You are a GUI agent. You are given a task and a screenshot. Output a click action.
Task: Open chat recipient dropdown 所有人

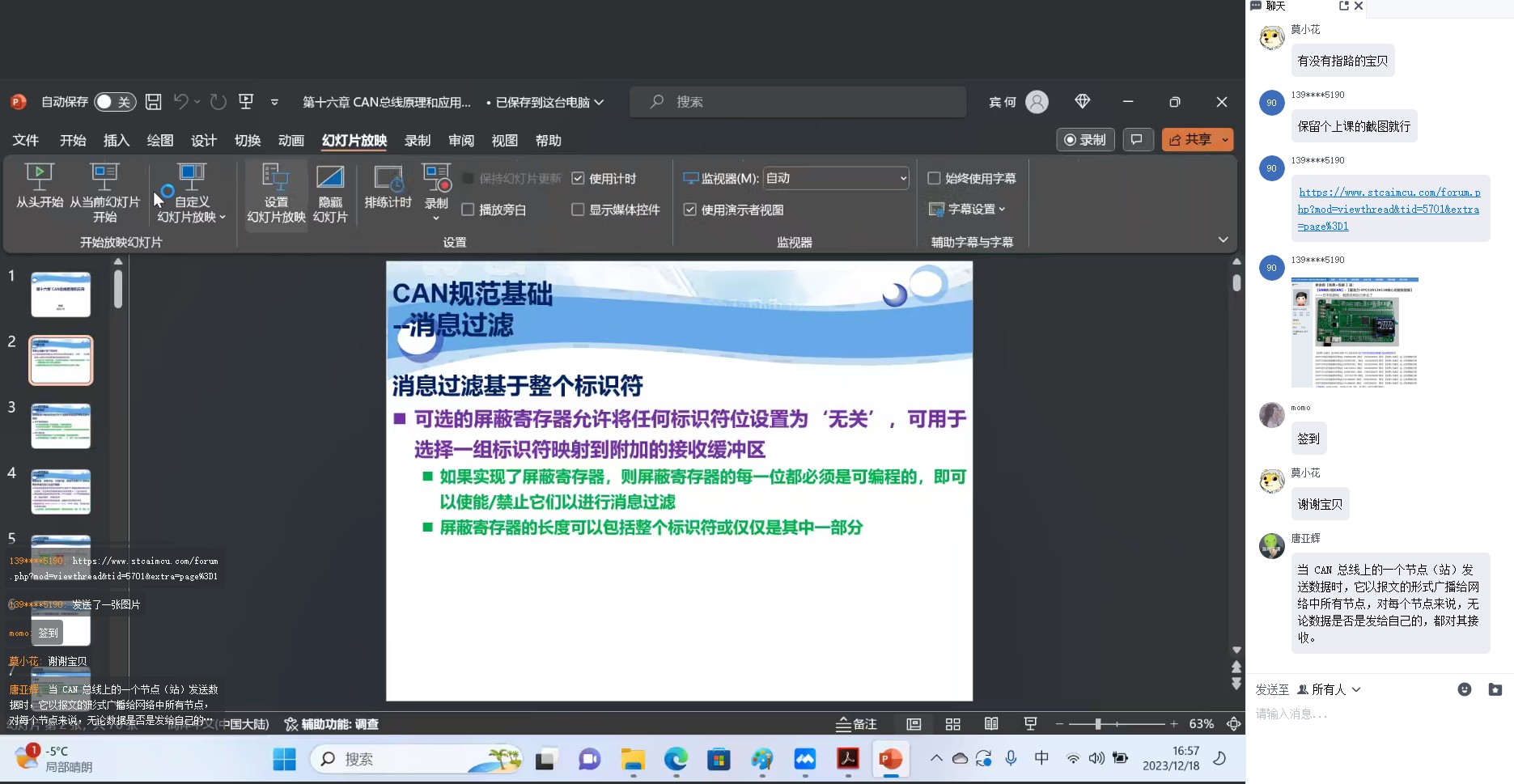[1329, 689]
